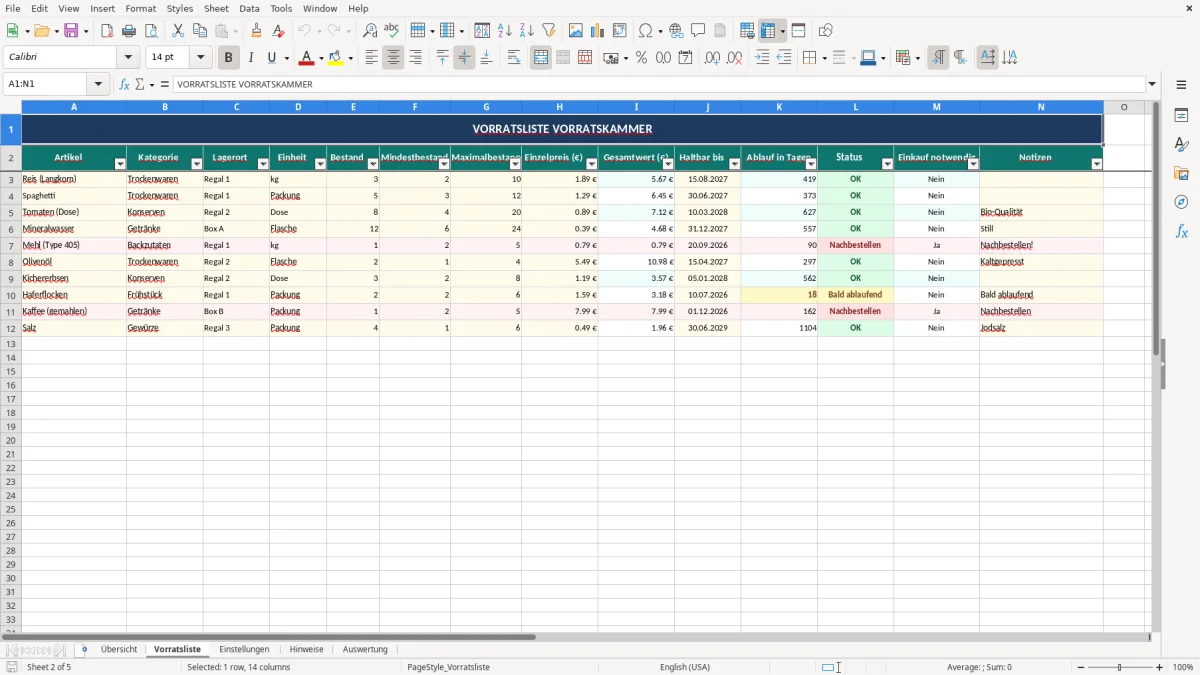The height and width of the screenshot is (675, 1200).
Task: Clear direct formatting icon
Action: tap(278, 31)
